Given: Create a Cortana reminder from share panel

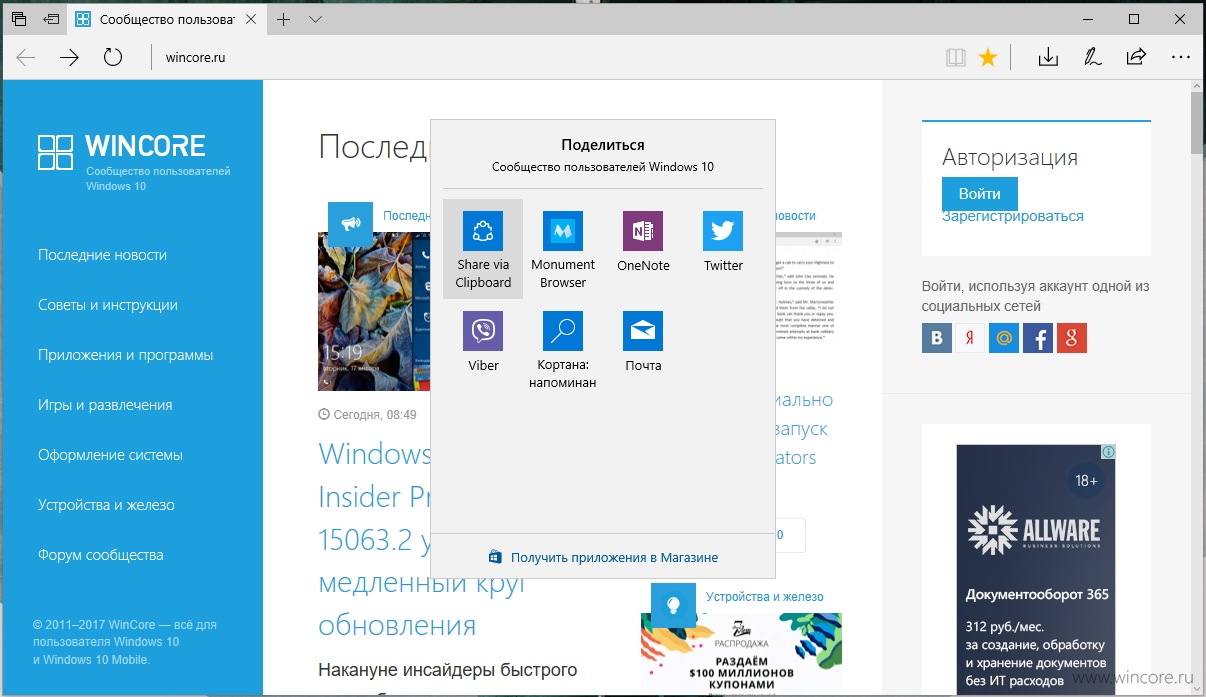Looking at the screenshot, I should point(563,349).
